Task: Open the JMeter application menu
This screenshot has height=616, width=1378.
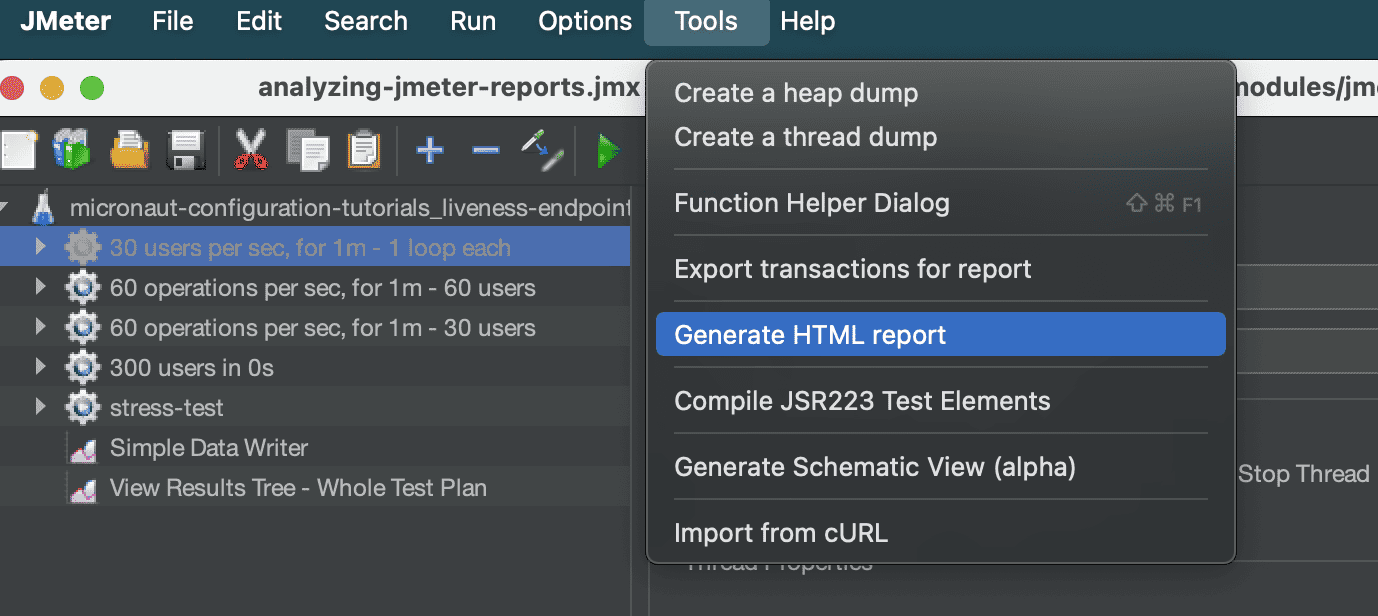Action: [66, 21]
